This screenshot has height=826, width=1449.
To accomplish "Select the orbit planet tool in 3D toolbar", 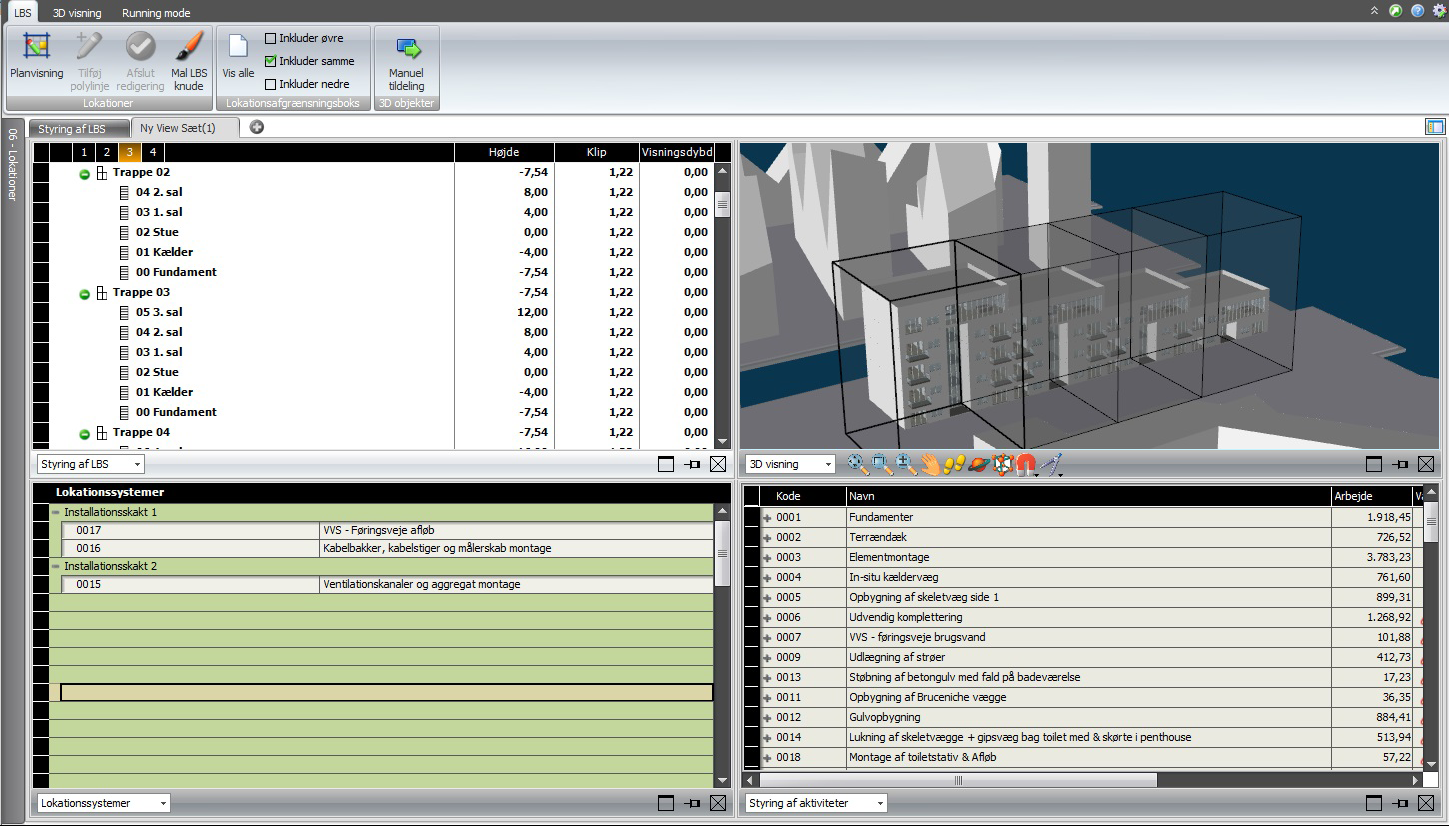I will [977, 463].
